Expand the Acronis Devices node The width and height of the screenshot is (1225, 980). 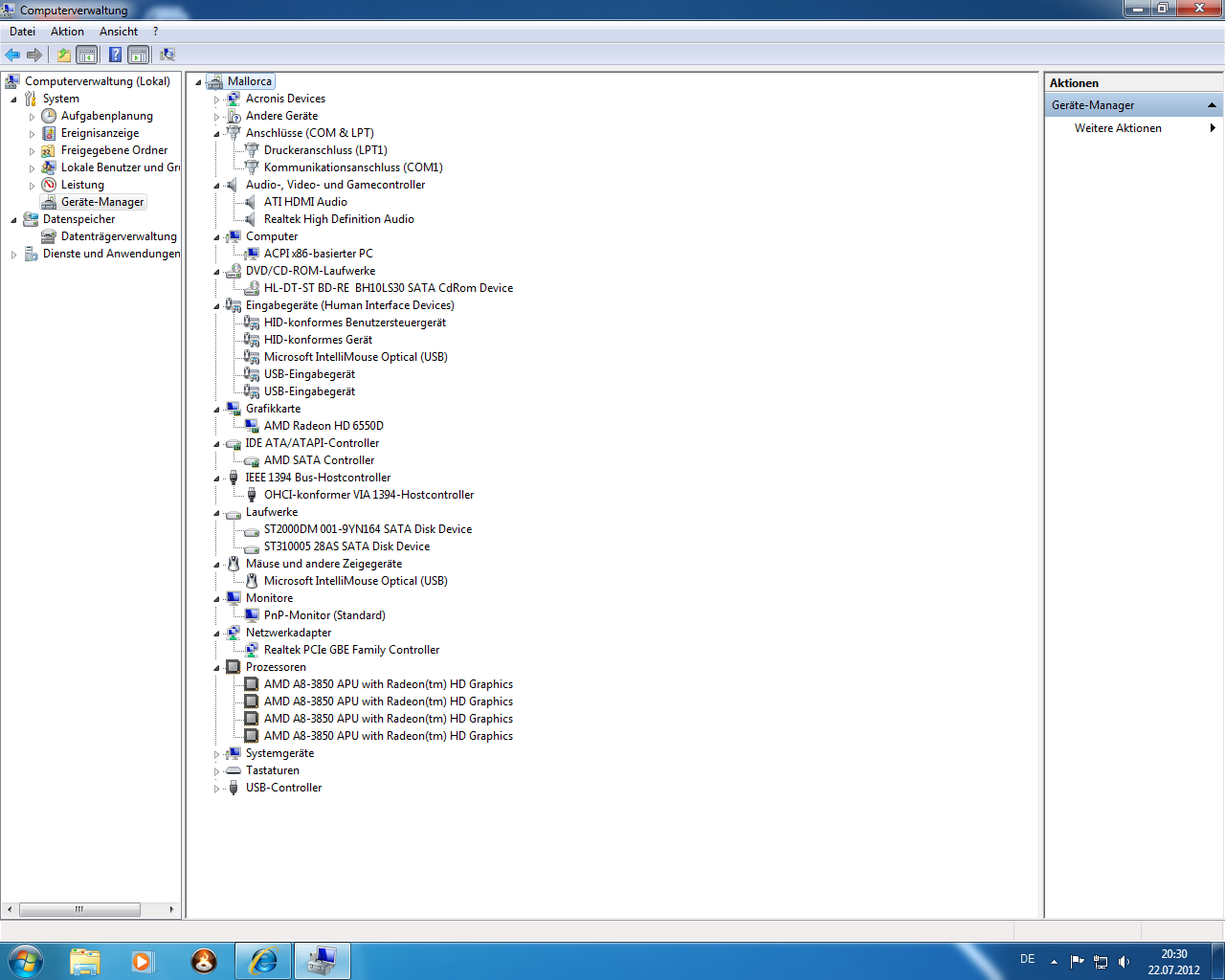click(217, 100)
